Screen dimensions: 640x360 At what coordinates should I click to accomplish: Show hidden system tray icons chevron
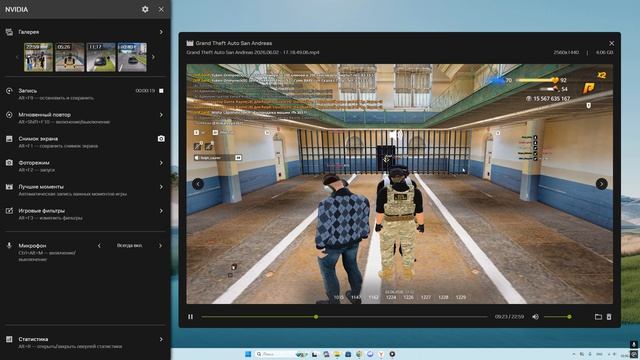point(574,354)
